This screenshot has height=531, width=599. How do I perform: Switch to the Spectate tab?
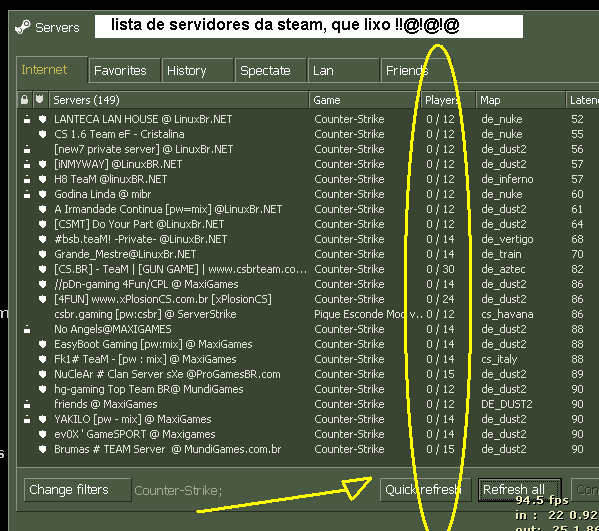270,71
